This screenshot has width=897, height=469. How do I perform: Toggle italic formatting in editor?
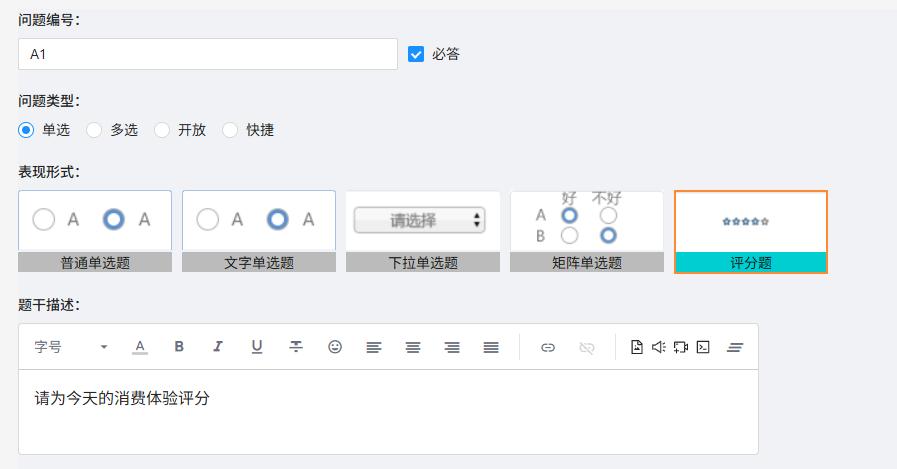(218, 347)
